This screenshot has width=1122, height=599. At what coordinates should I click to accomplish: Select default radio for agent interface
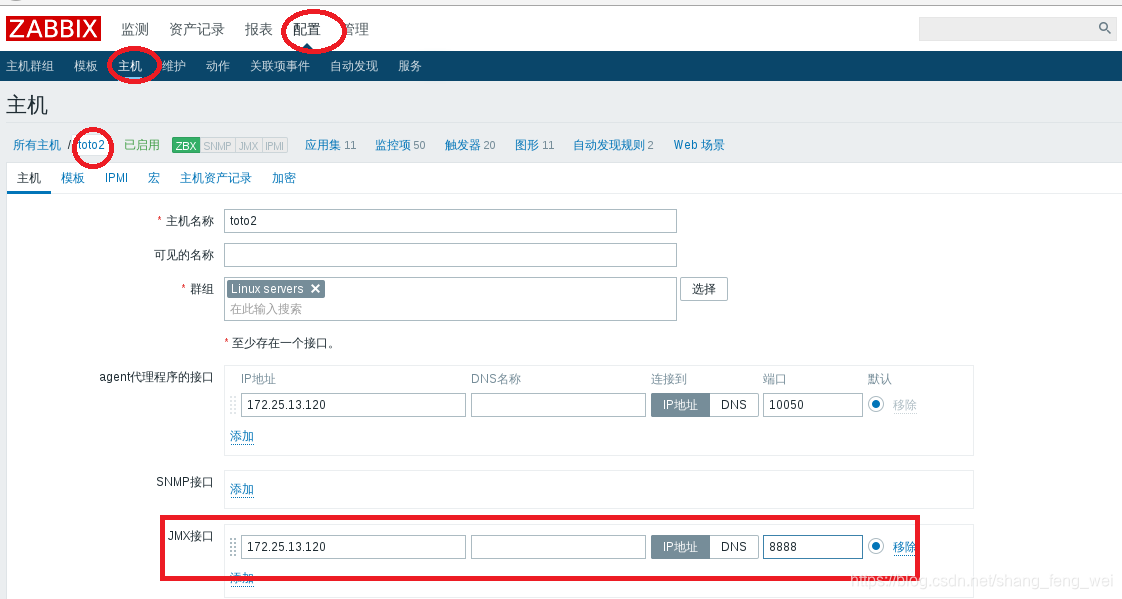876,404
